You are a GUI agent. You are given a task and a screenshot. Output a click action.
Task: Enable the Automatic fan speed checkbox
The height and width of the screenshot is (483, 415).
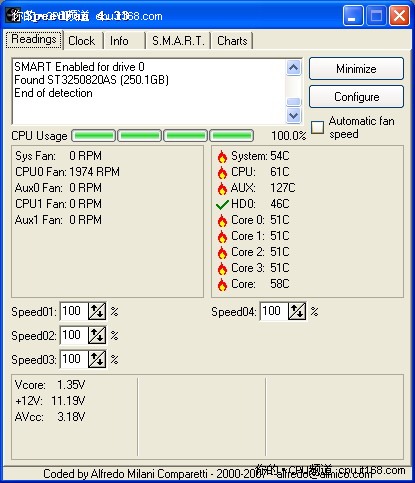317,127
